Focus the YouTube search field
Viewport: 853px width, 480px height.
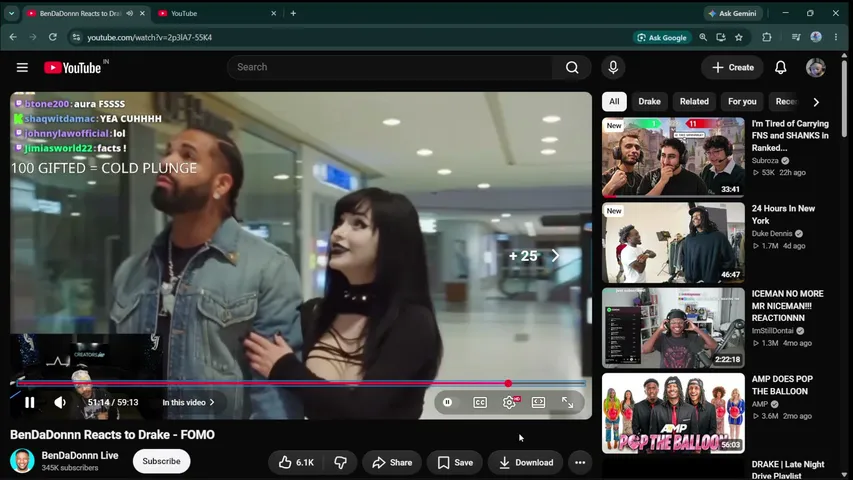[390, 67]
